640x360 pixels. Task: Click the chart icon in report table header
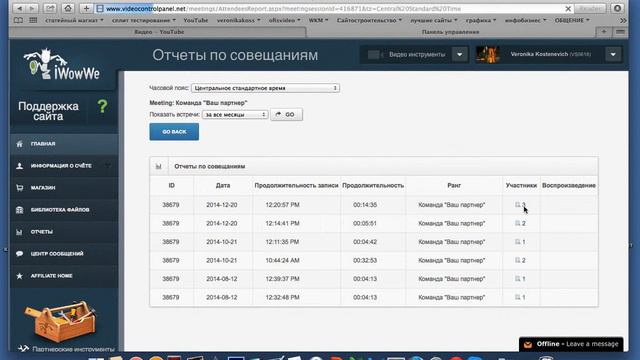point(159,166)
